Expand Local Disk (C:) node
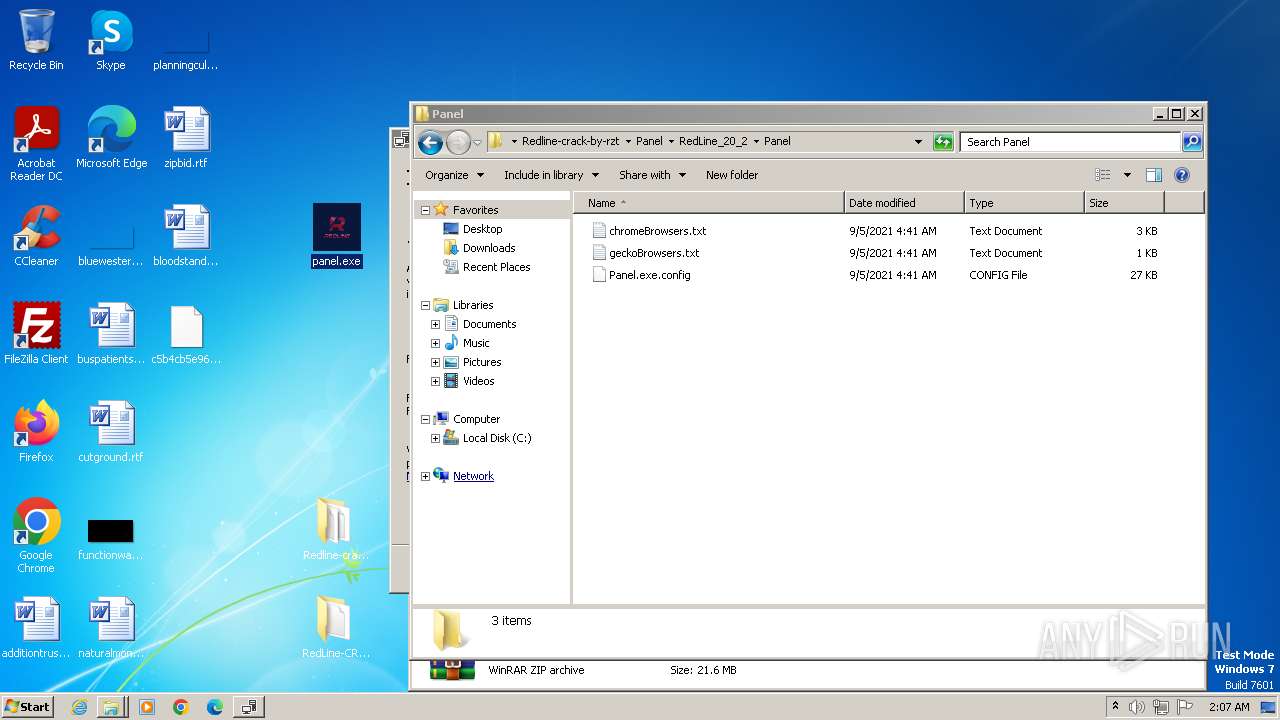The image size is (1280, 720). tap(435, 438)
